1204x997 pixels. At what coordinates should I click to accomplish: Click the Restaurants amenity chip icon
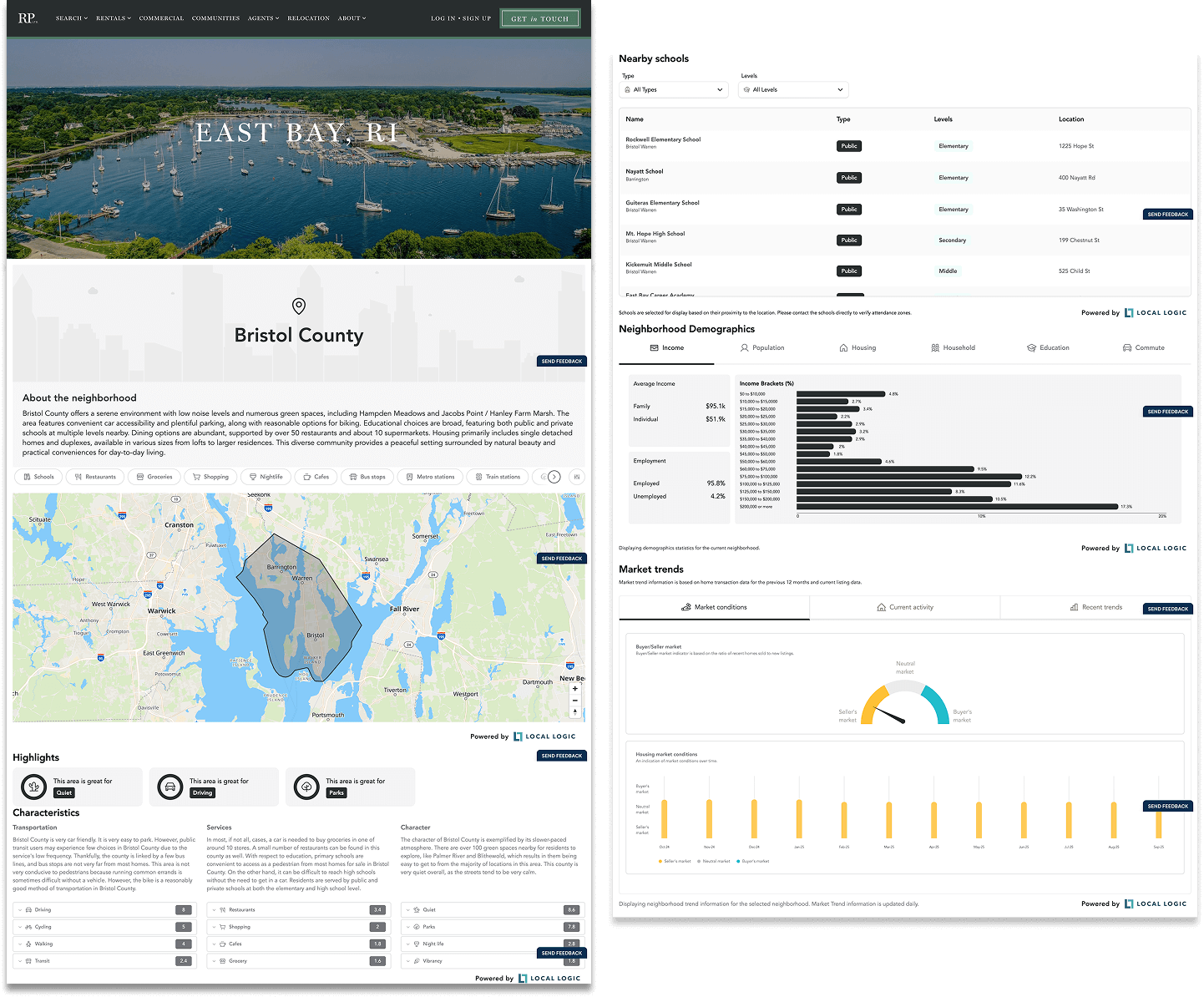[78, 476]
